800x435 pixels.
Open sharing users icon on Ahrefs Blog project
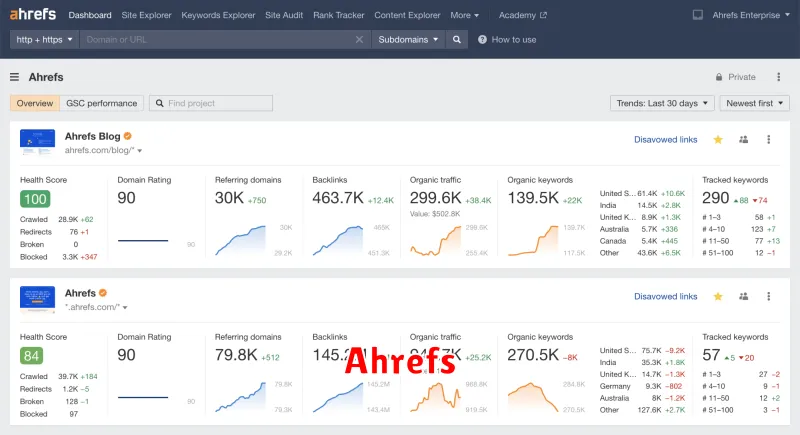point(743,140)
